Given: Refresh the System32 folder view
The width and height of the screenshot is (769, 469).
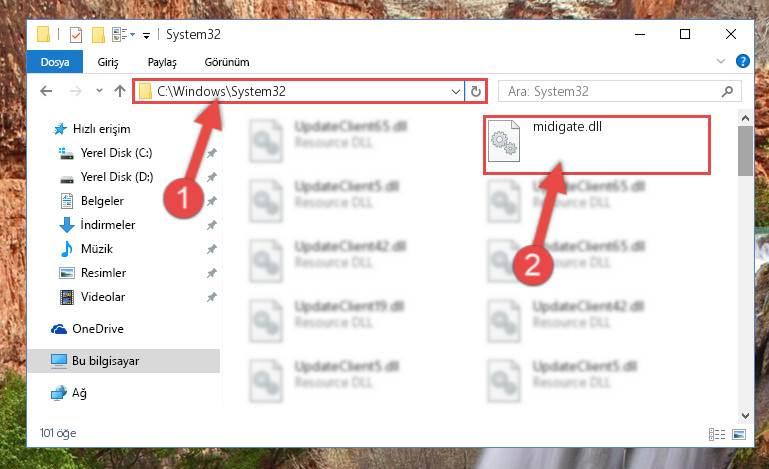Looking at the screenshot, I should [476, 91].
